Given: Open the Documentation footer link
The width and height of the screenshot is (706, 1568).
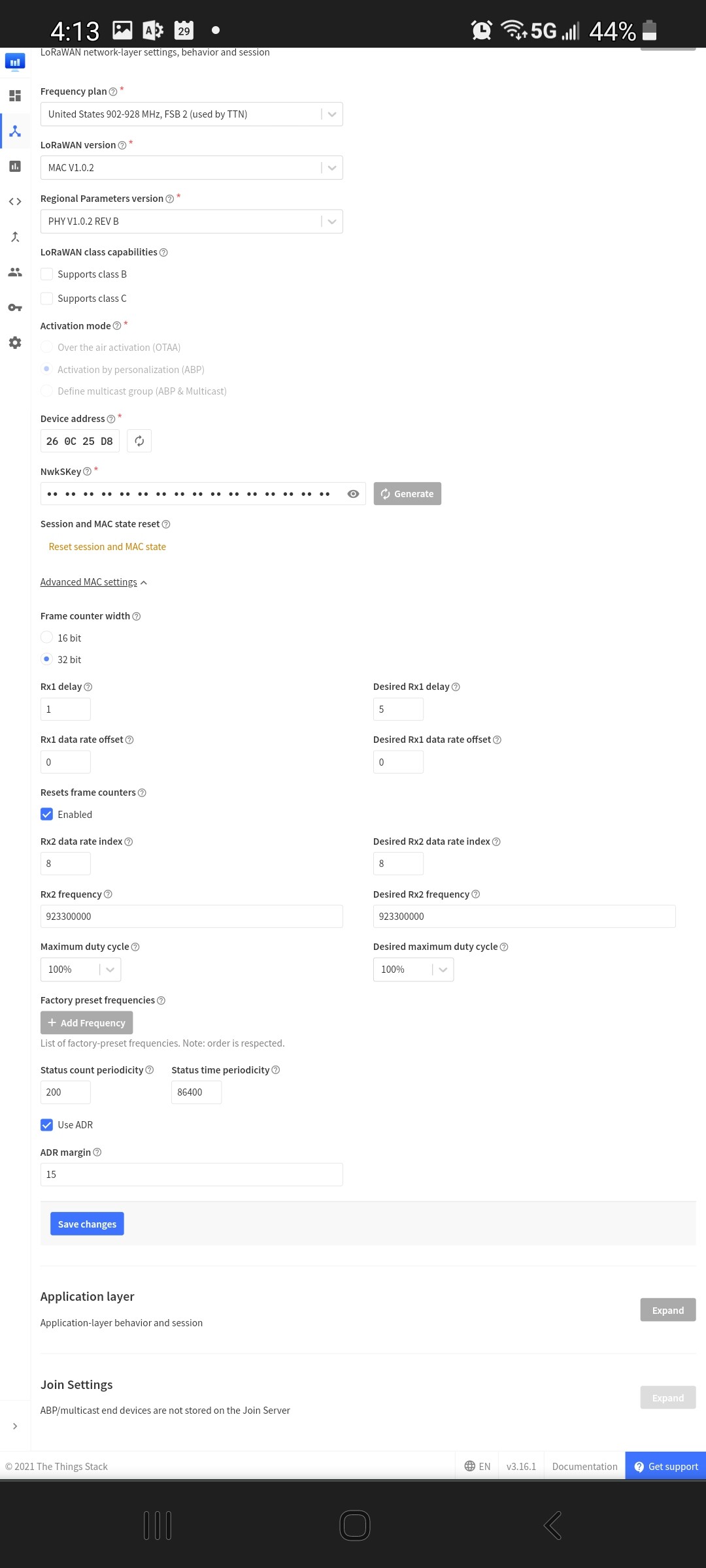Looking at the screenshot, I should tap(584, 1466).
